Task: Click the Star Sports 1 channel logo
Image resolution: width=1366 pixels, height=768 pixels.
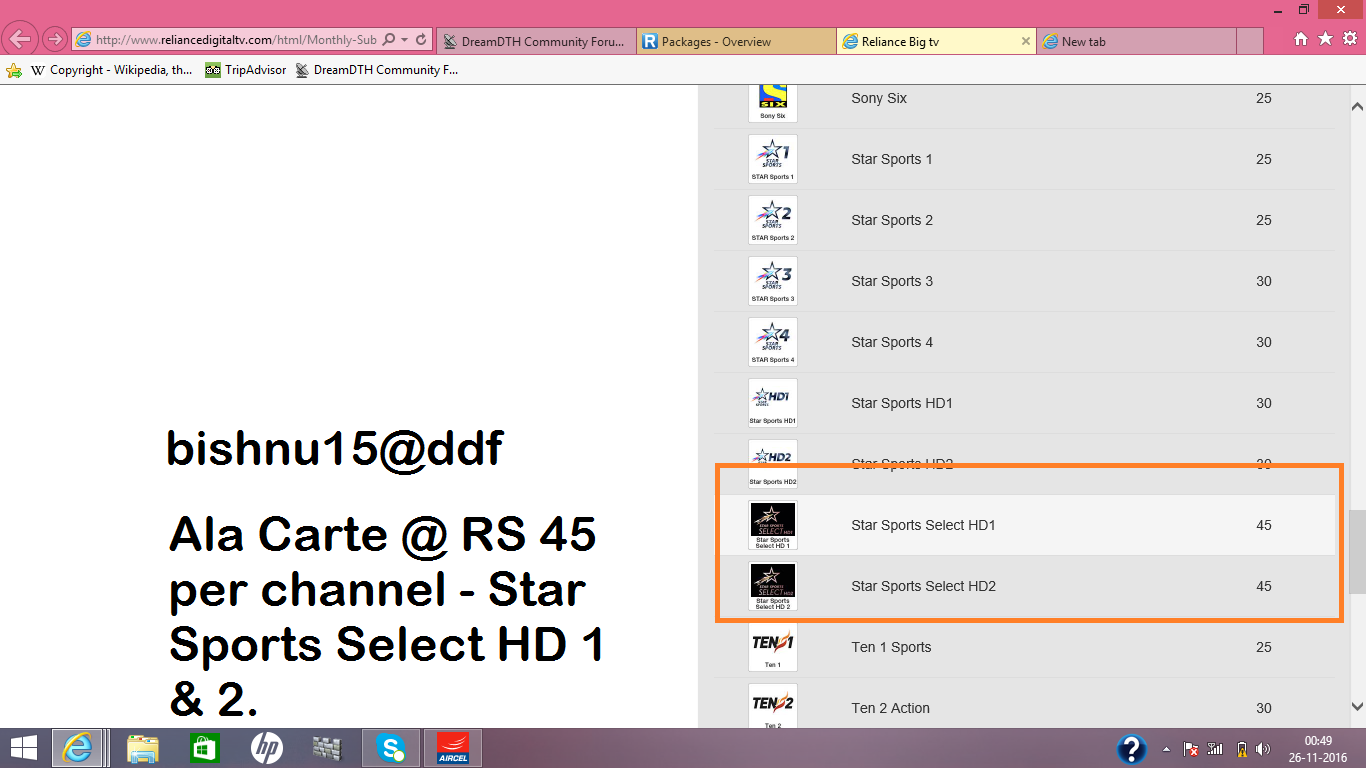Action: (773, 159)
